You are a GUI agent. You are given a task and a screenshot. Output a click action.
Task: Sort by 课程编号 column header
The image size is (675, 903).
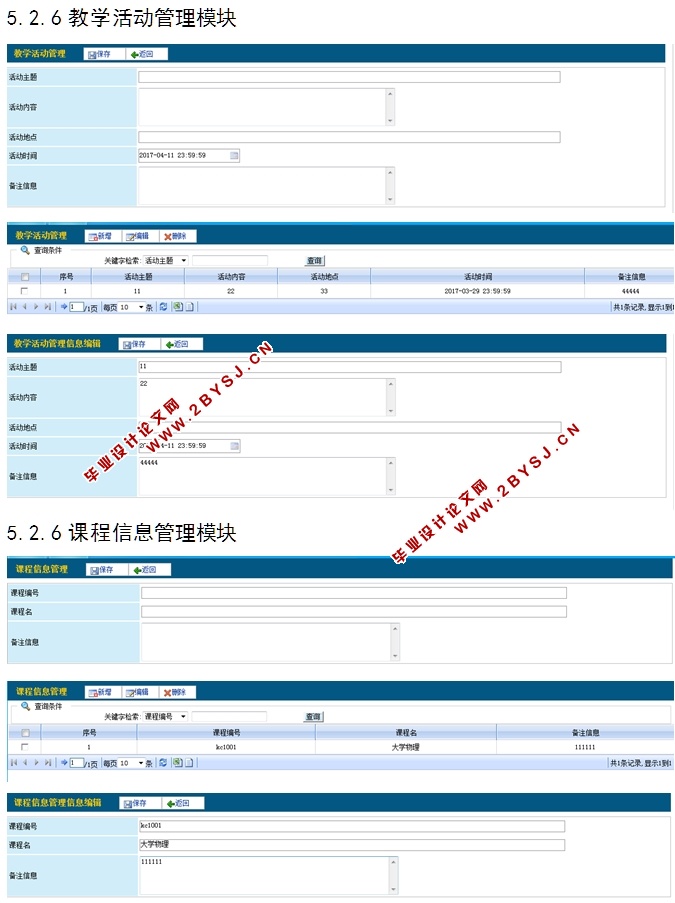226,733
